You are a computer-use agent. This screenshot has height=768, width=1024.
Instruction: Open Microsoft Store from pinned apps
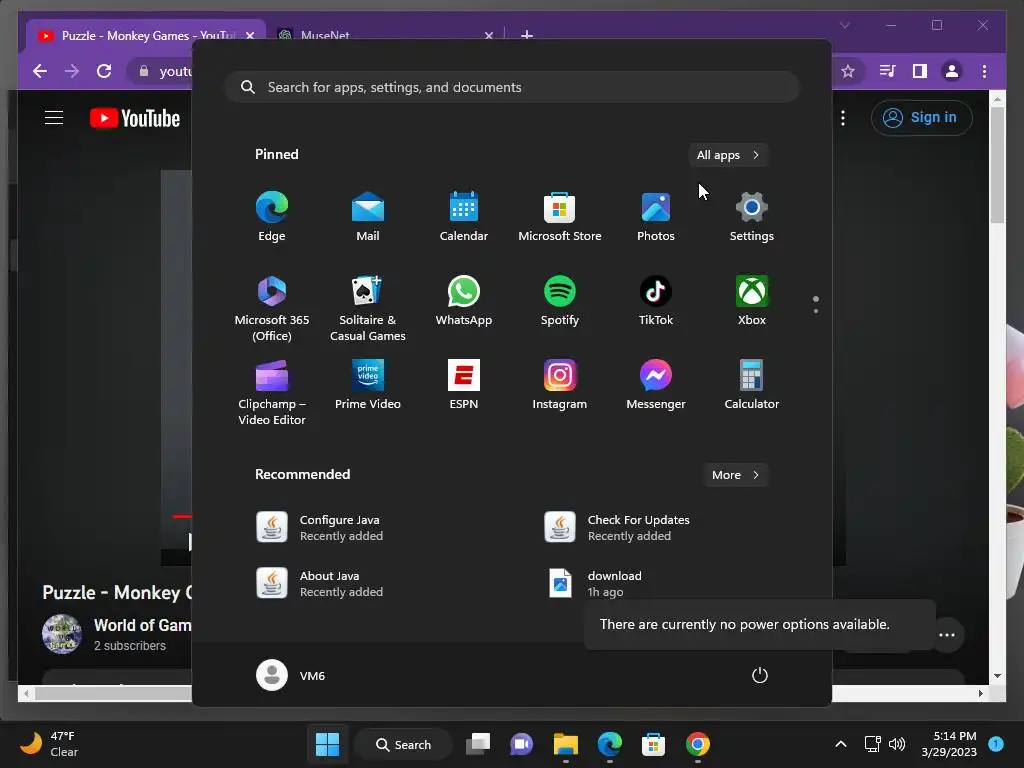click(560, 217)
